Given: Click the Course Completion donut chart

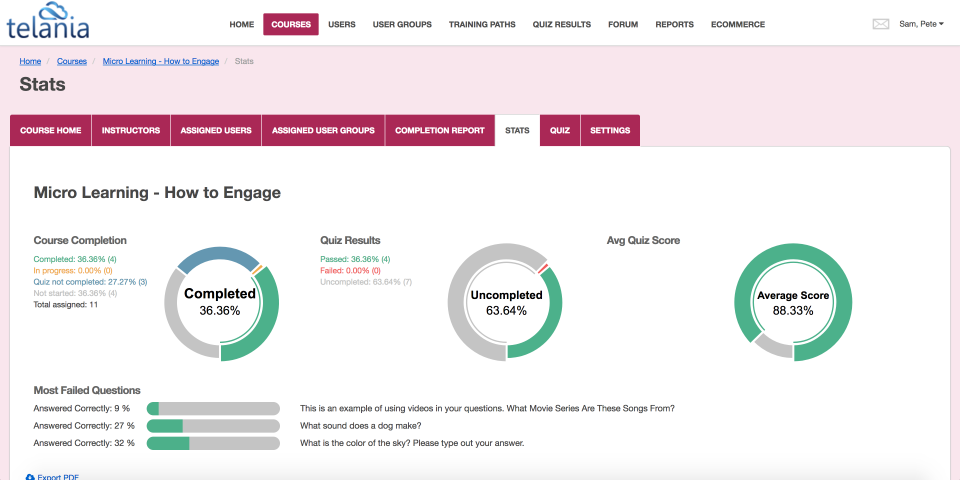Looking at the screenshot, I should click(x=220, y=304).
